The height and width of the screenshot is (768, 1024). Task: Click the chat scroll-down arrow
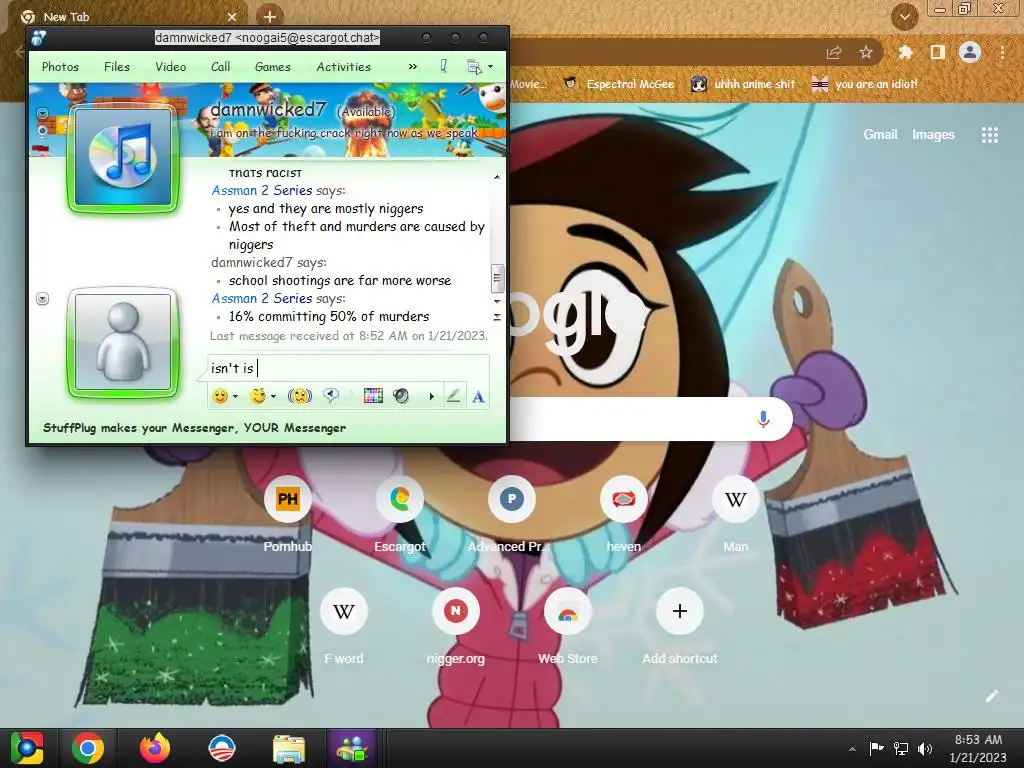pos(497,302)
